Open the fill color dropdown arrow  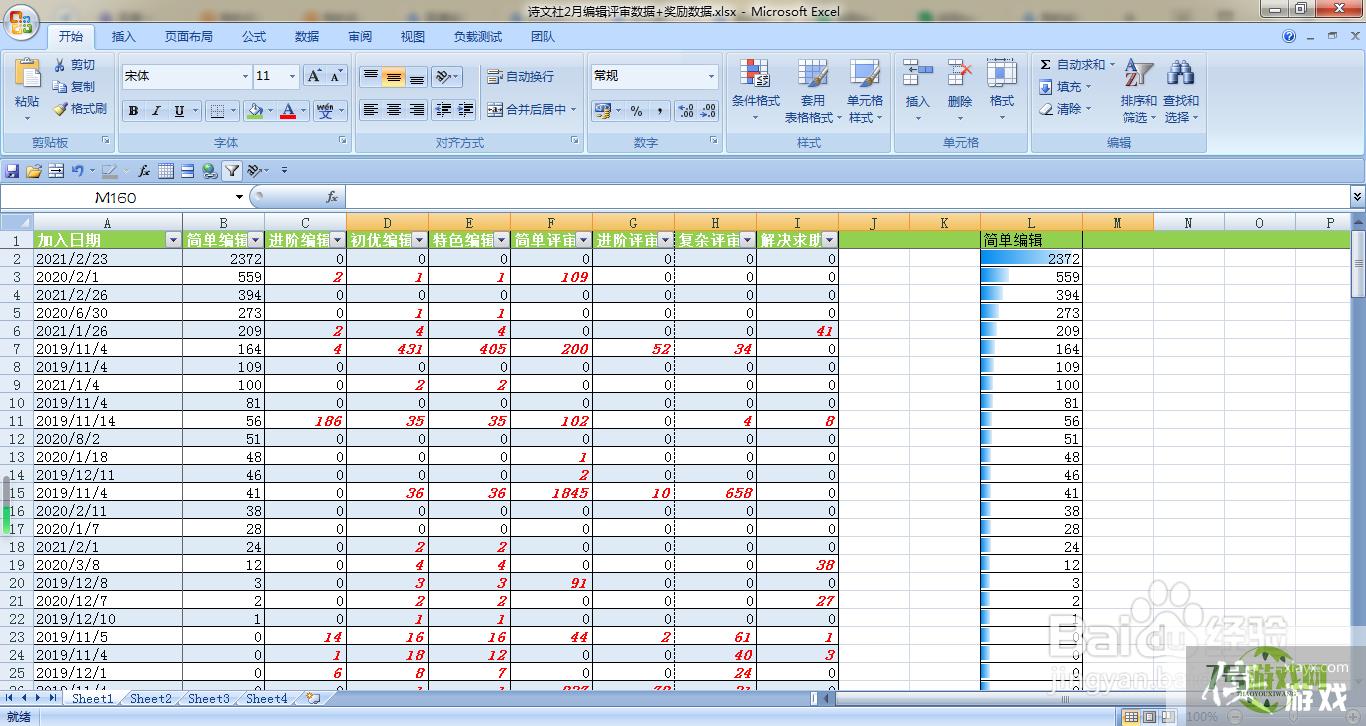271,111
